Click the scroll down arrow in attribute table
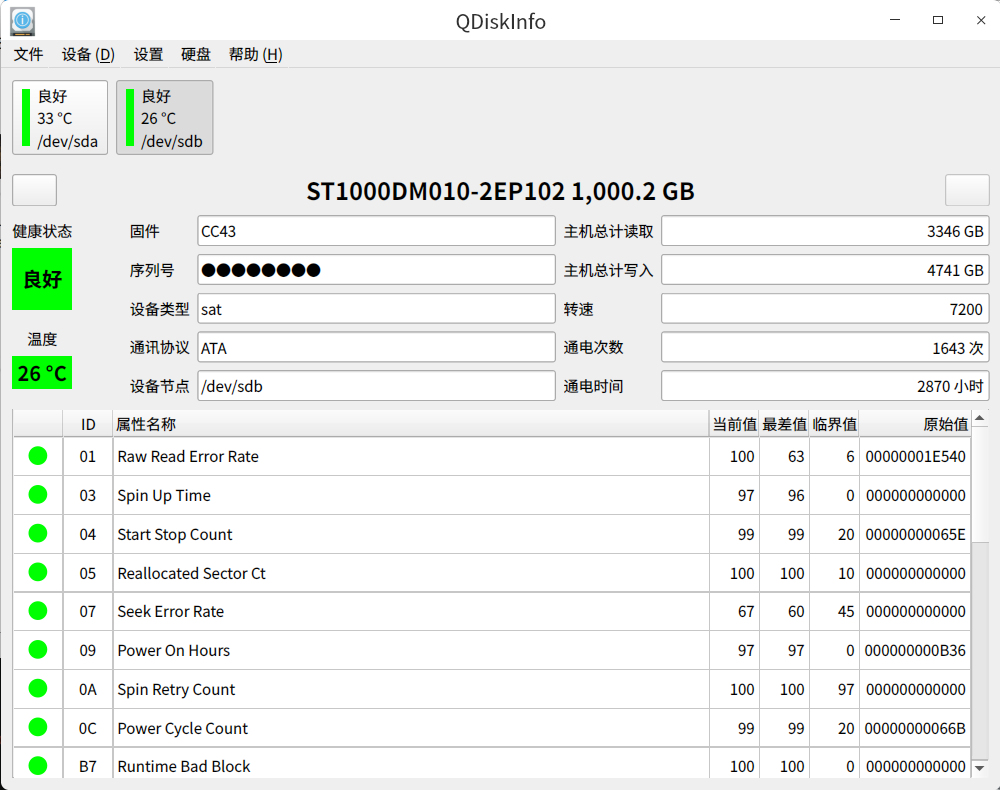The width and height of the screenshot is (1000, 790). (x=980, y=768)
